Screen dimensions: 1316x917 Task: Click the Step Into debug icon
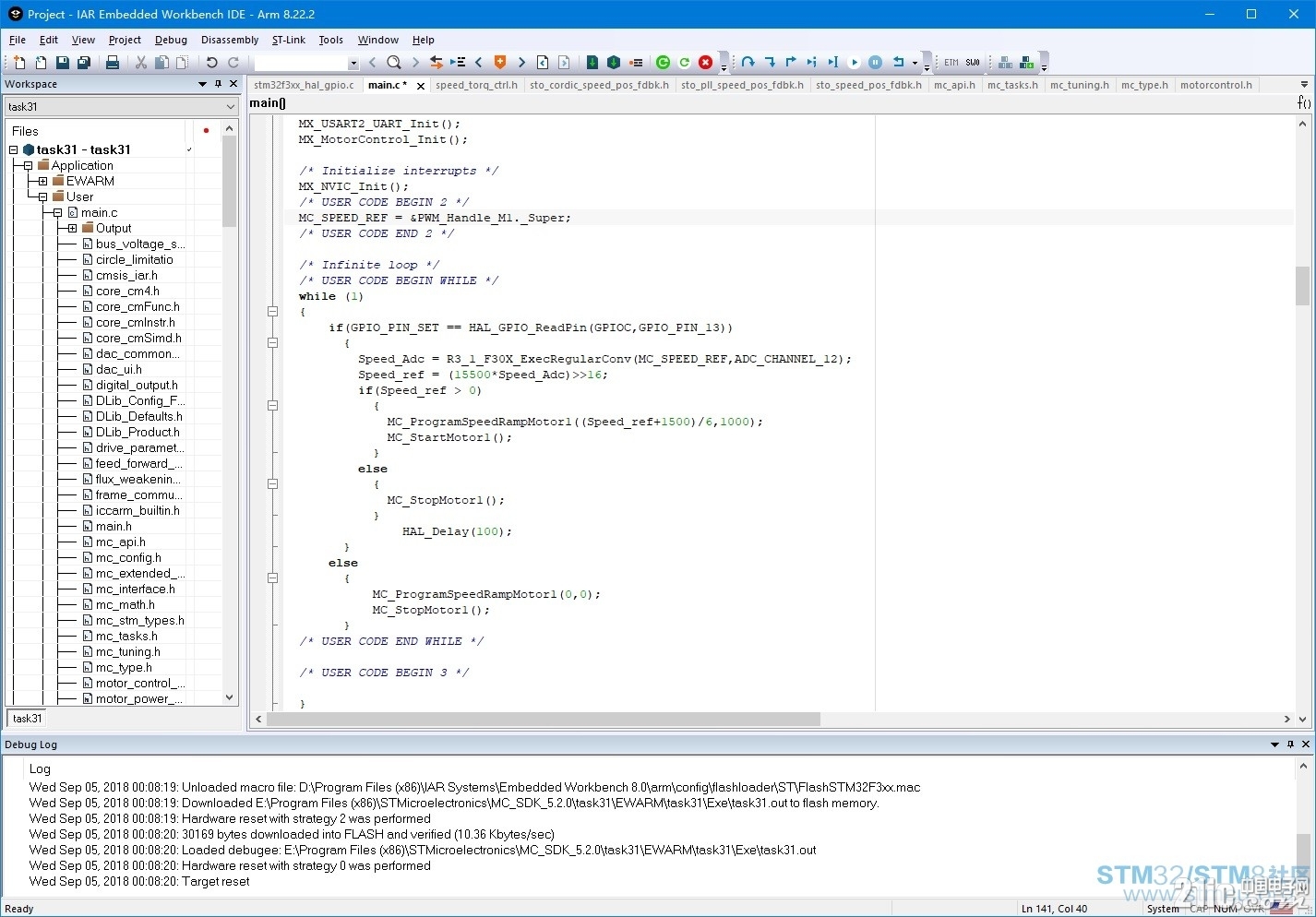(770, 62)
